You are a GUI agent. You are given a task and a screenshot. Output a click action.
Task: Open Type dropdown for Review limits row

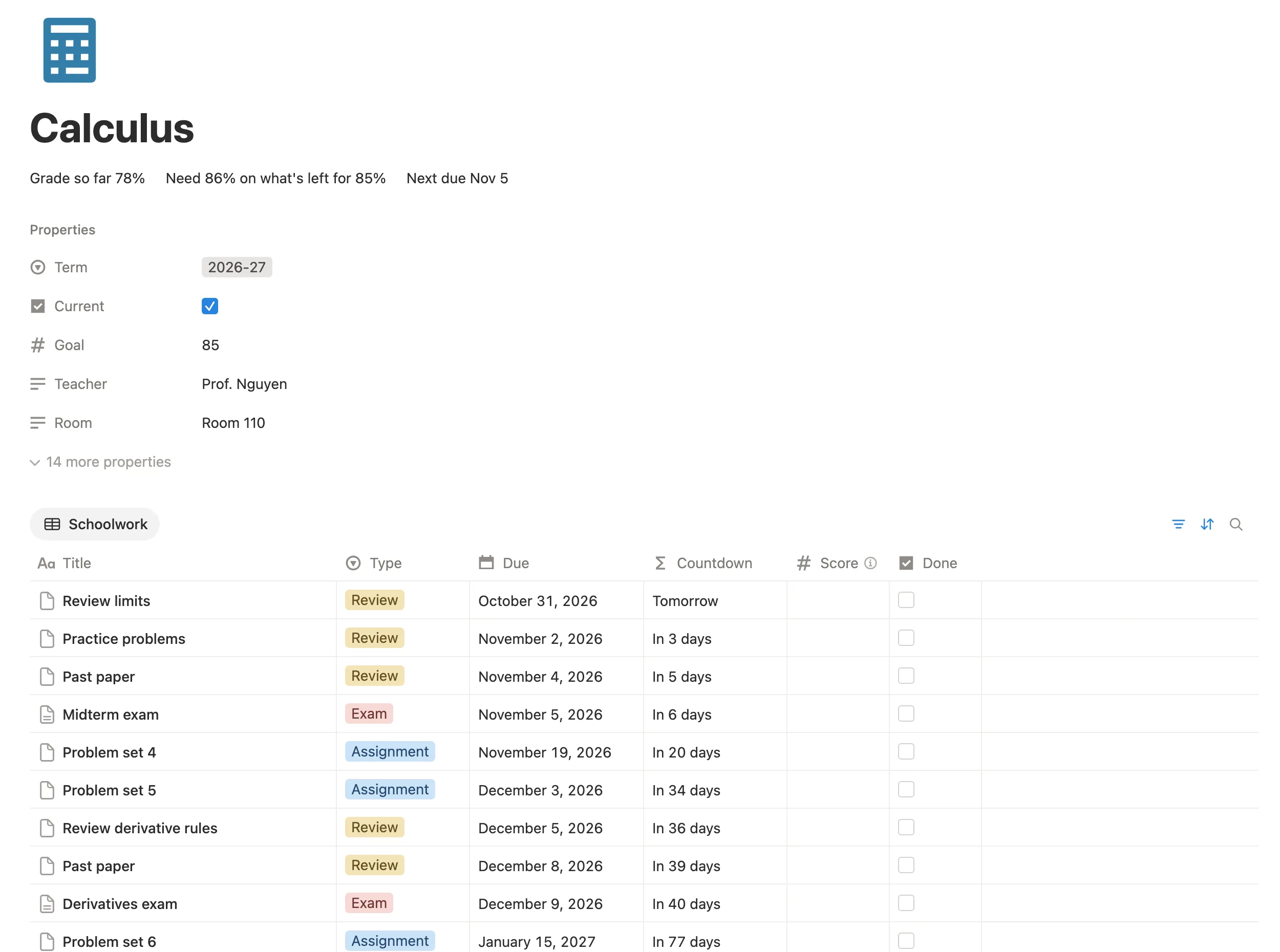pos(374,600)
